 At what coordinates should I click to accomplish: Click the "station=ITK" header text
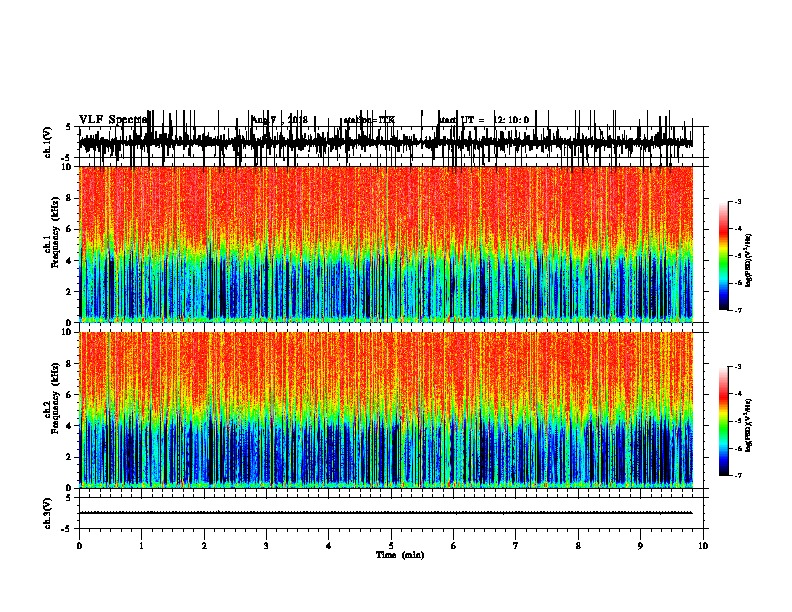pos(369,120)
